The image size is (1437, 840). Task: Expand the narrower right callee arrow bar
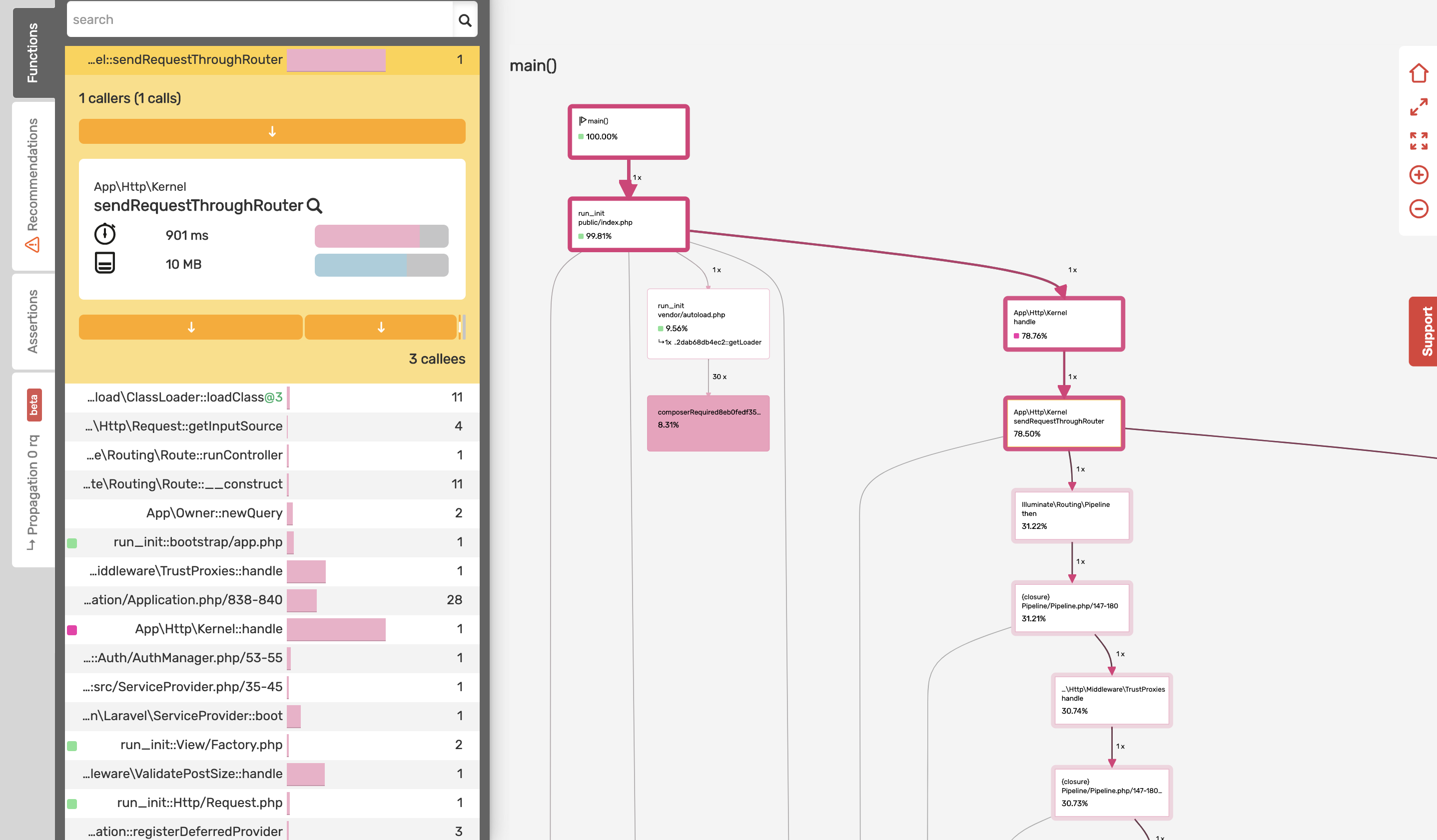[381, 327]
